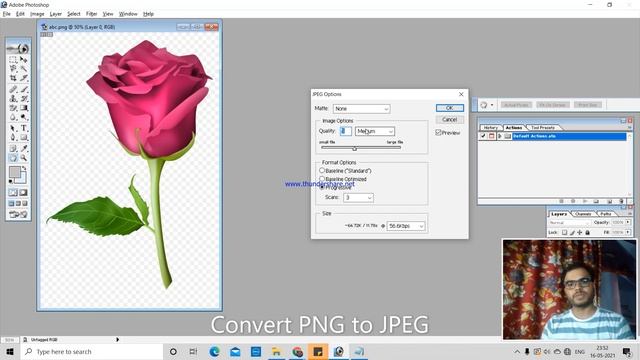Viewport: 640px width, 360px height.
Task: Click the Windows Start button
Action: pyautogui.click(x=10, y=351)
